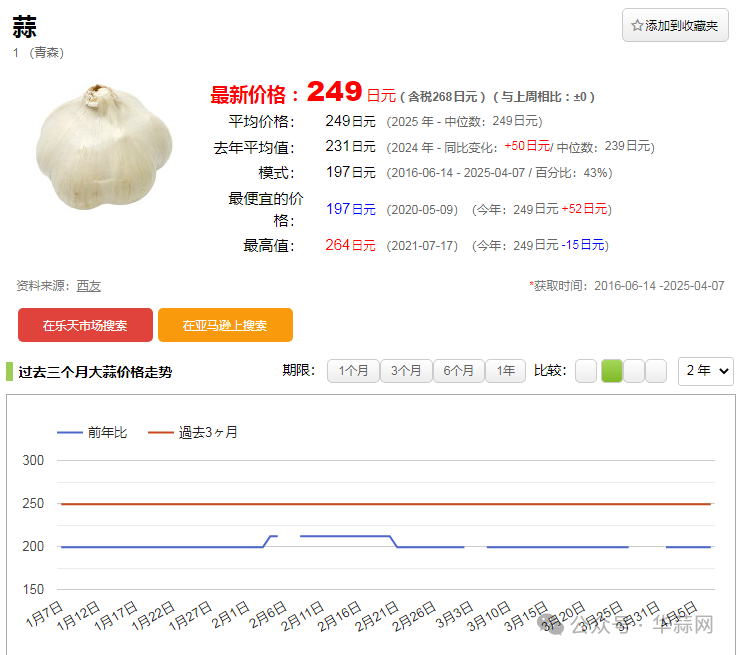Viewport: 738px width, 655px height.
Task: Click the large 249 latest price
Action: tap(334, 93)
